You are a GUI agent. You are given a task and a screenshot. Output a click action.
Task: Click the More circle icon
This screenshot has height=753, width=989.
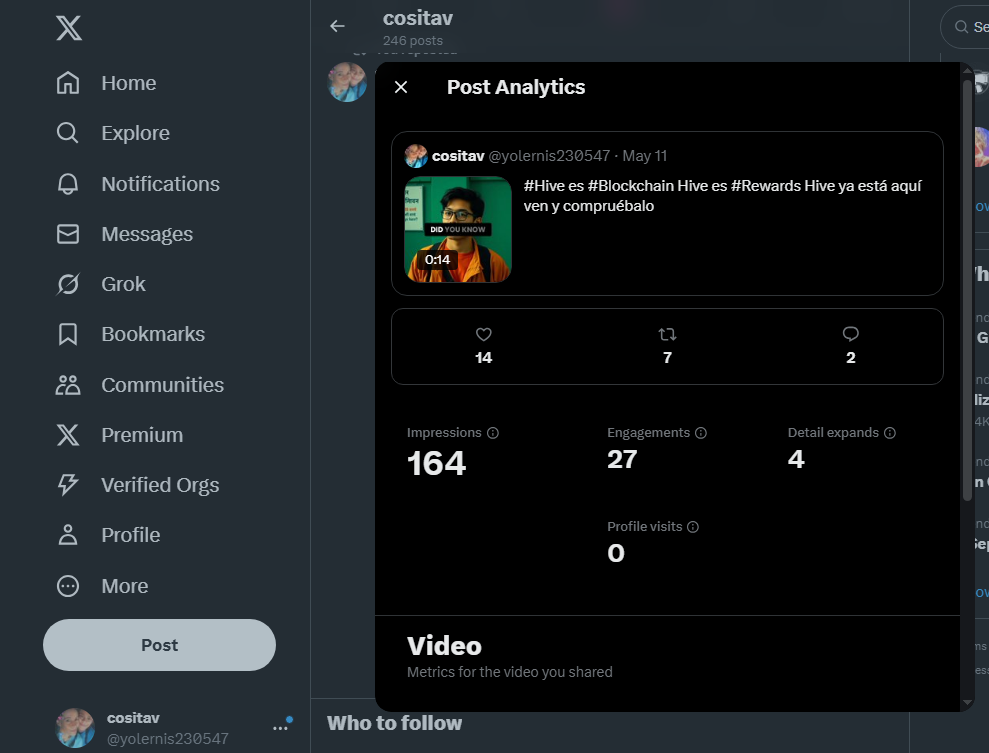[68, 586]
